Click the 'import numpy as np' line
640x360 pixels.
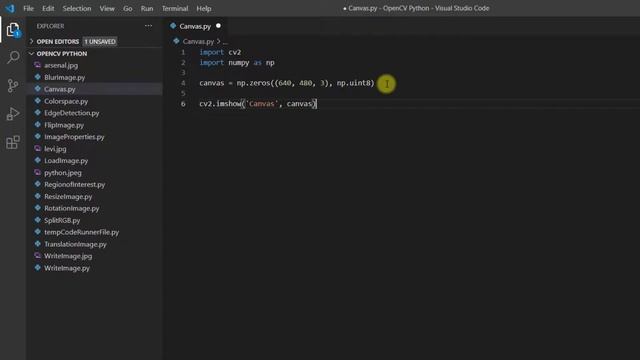pos(237,62)
